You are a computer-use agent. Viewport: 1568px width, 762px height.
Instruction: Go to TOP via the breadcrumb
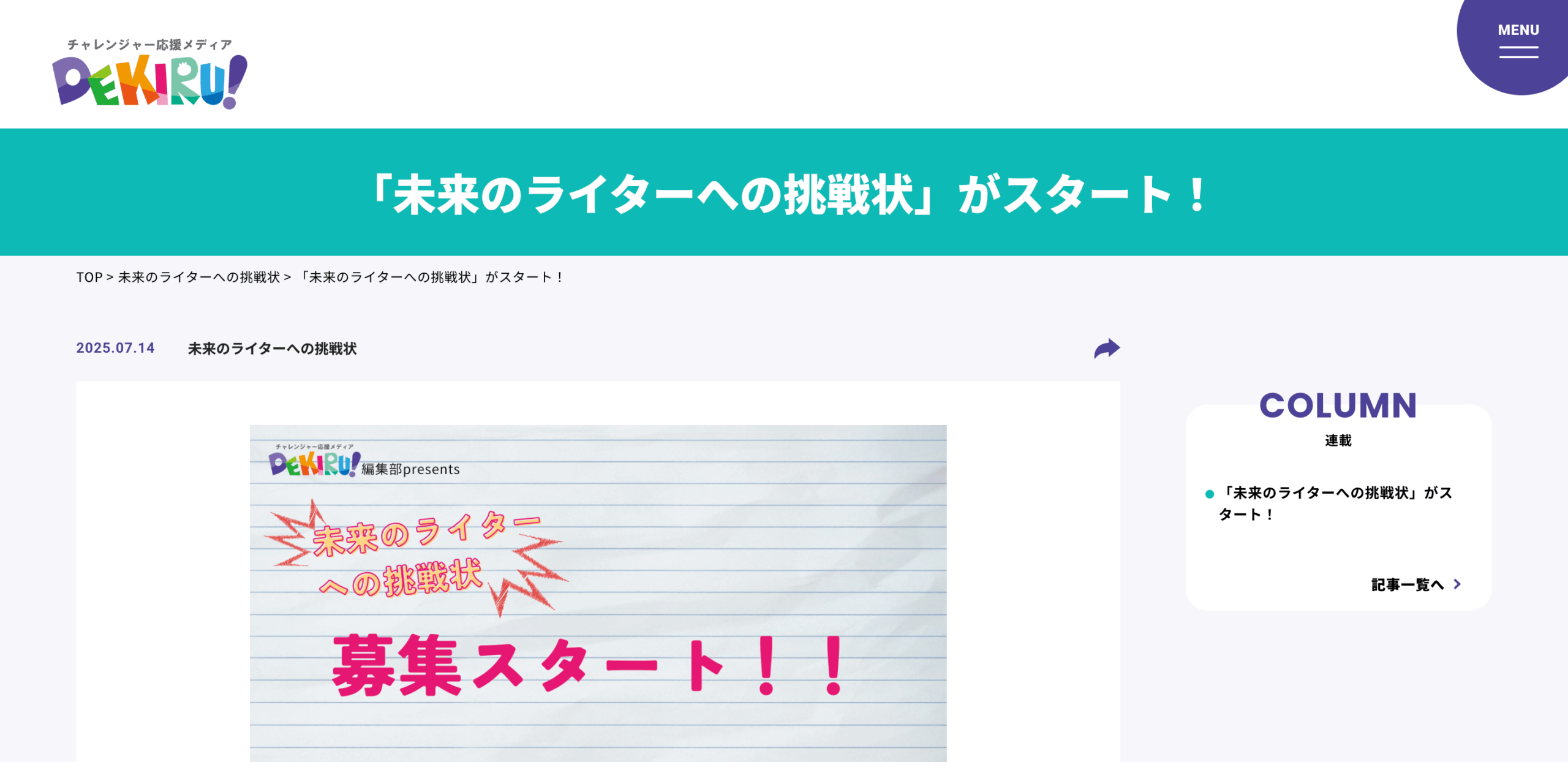(89, 277)
